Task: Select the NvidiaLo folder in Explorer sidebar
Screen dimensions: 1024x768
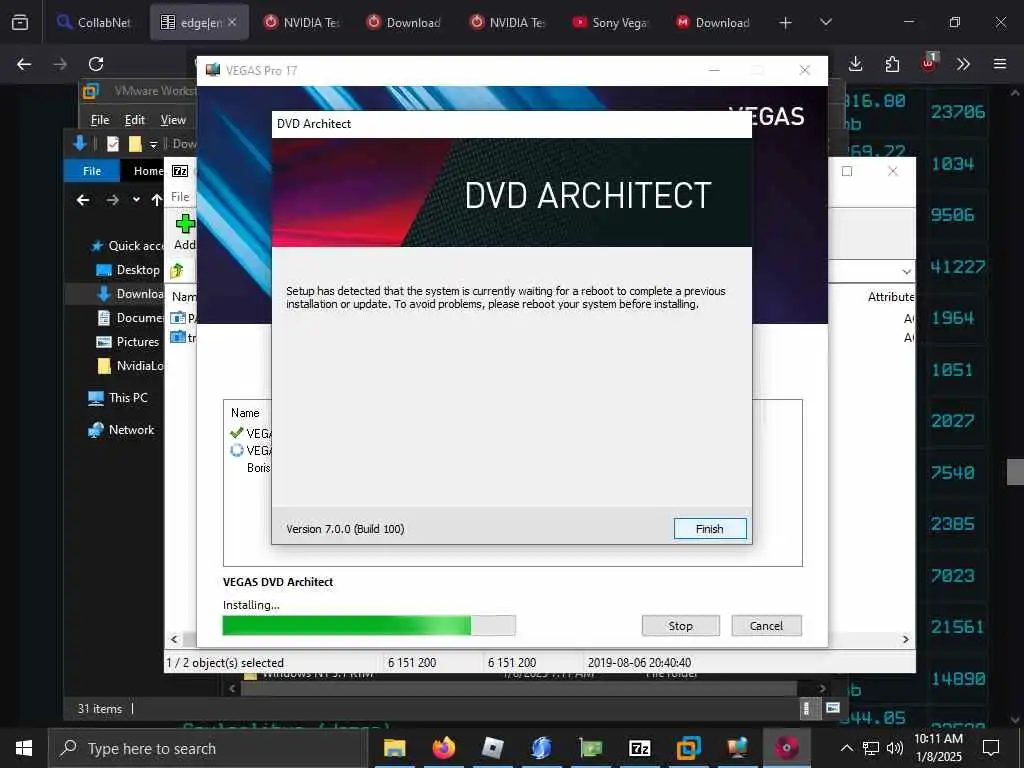Action: (130, 366)
